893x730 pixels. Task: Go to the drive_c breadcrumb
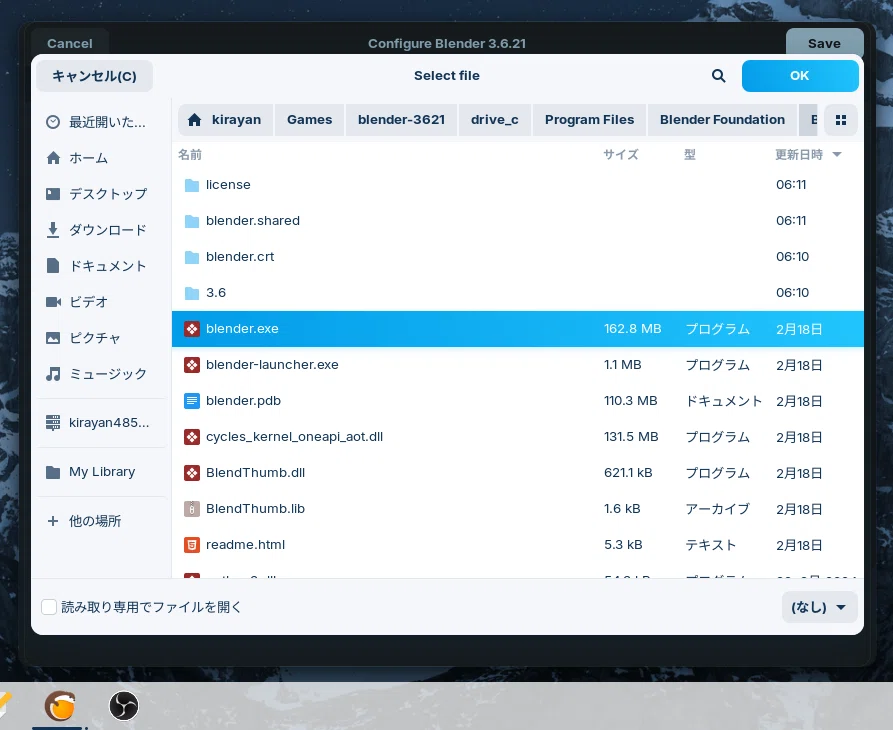click(494, 120)
